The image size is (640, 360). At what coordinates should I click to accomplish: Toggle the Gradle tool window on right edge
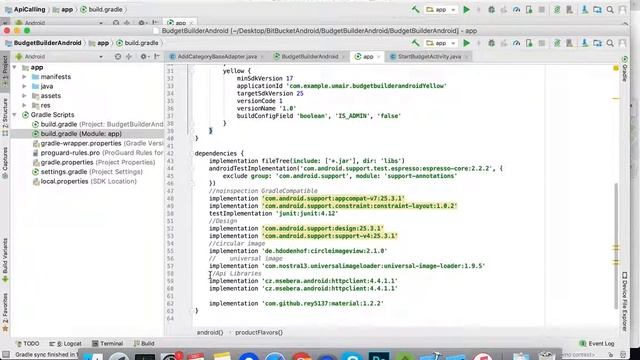point(624,69)
